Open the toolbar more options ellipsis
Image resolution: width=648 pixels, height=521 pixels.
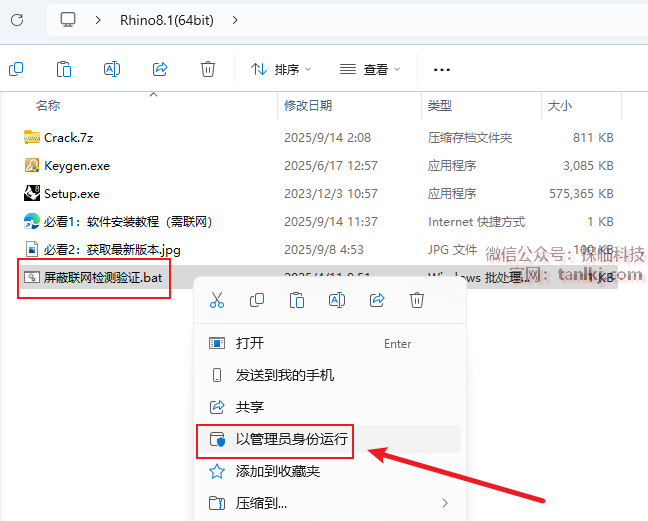pyautogui.click(x=442, y=69)
